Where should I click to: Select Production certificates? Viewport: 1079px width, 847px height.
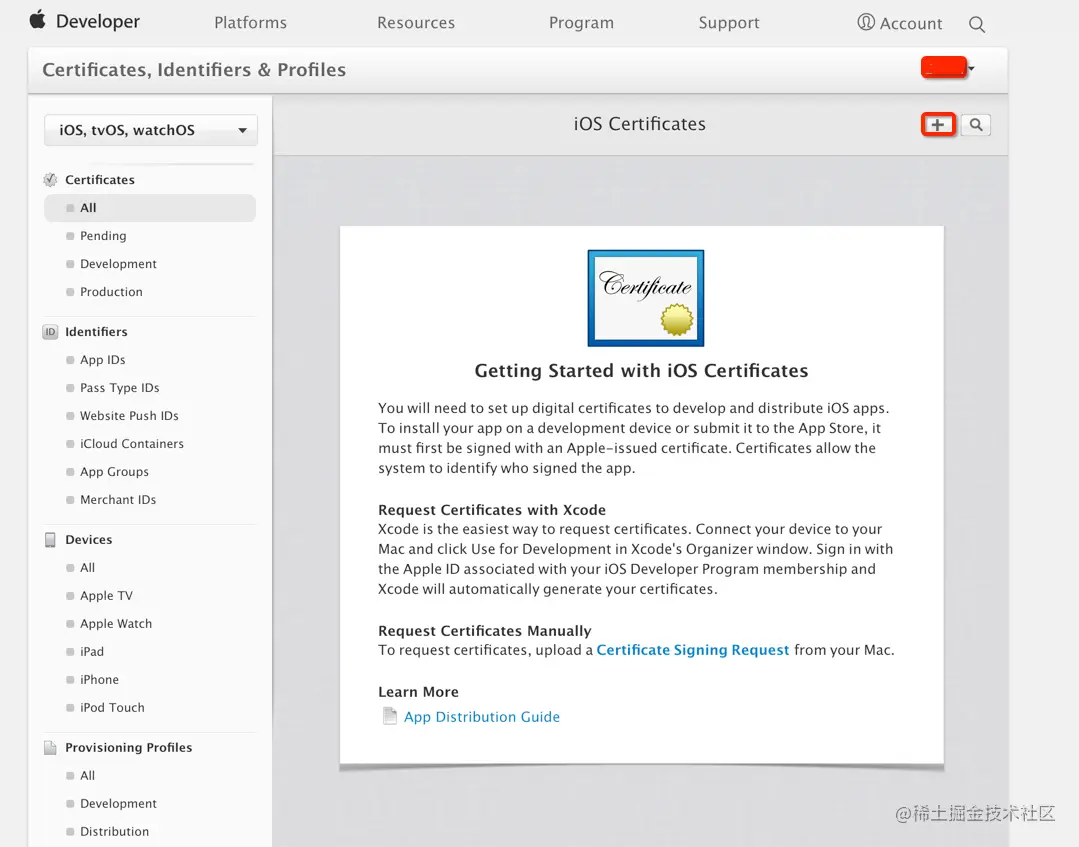click(x=111, y=292)
